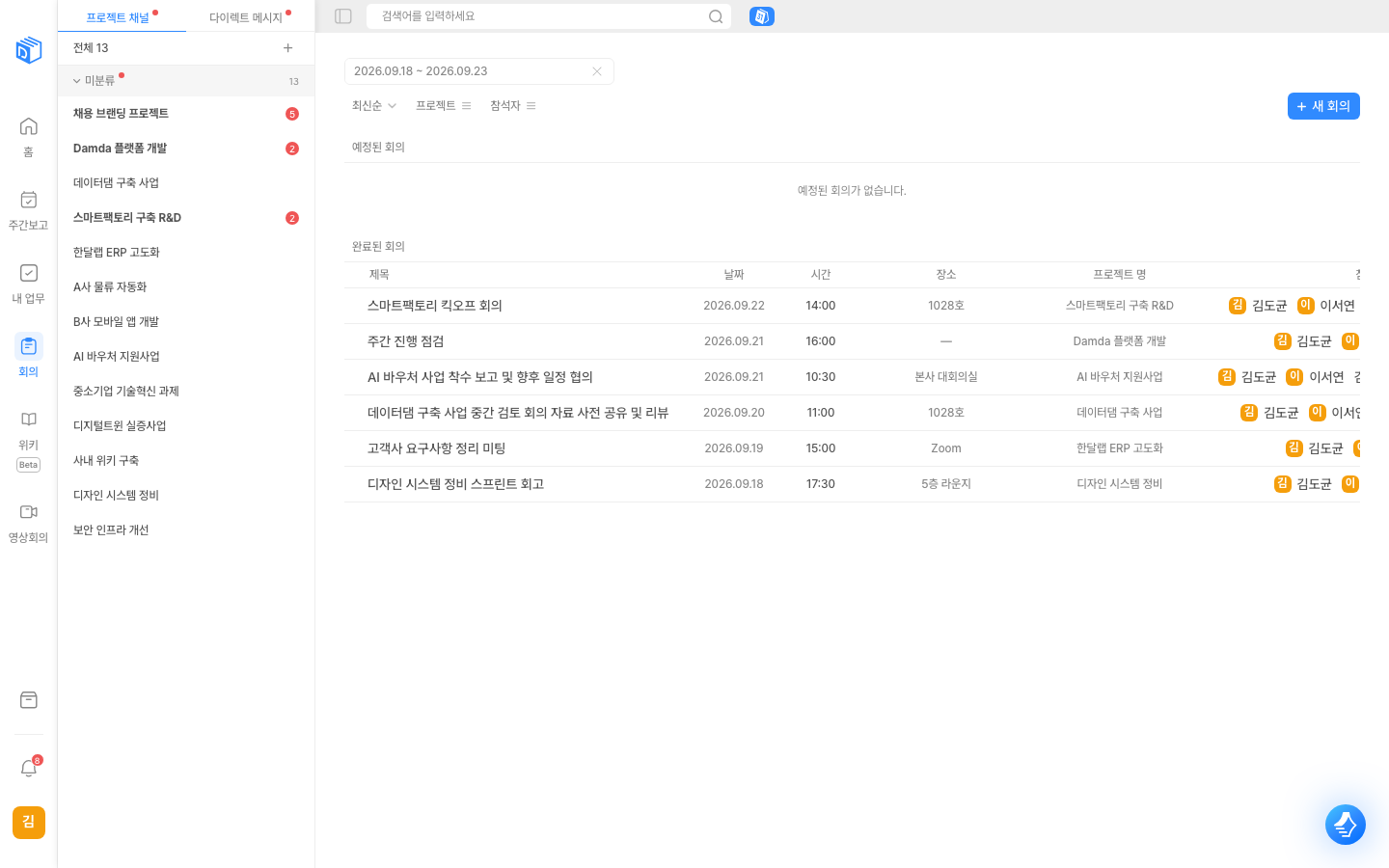
Task: Click the orange 김 profile avatar
Action: [29, 823]
